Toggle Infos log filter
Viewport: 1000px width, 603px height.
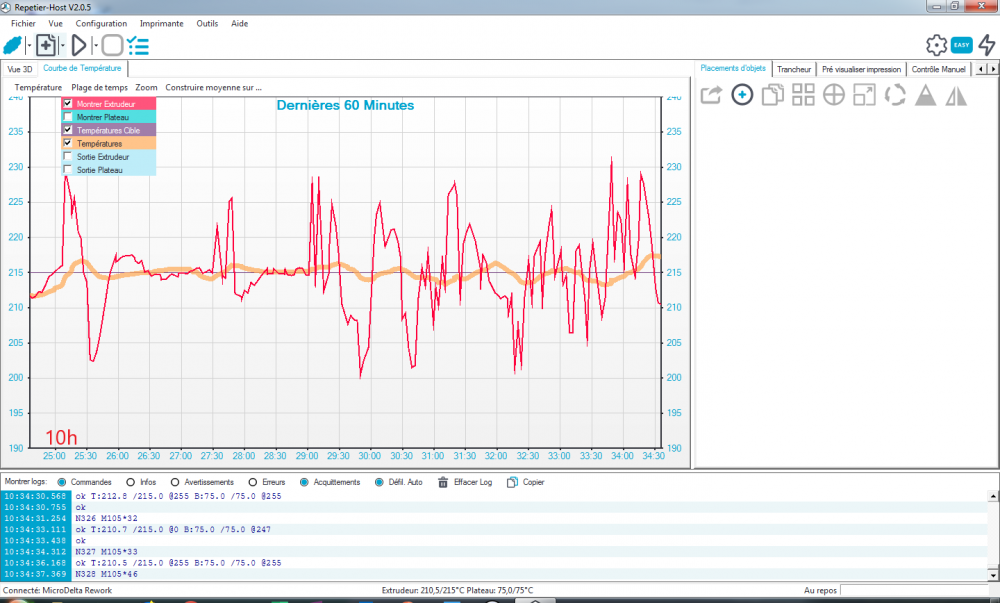click(131, 483)
